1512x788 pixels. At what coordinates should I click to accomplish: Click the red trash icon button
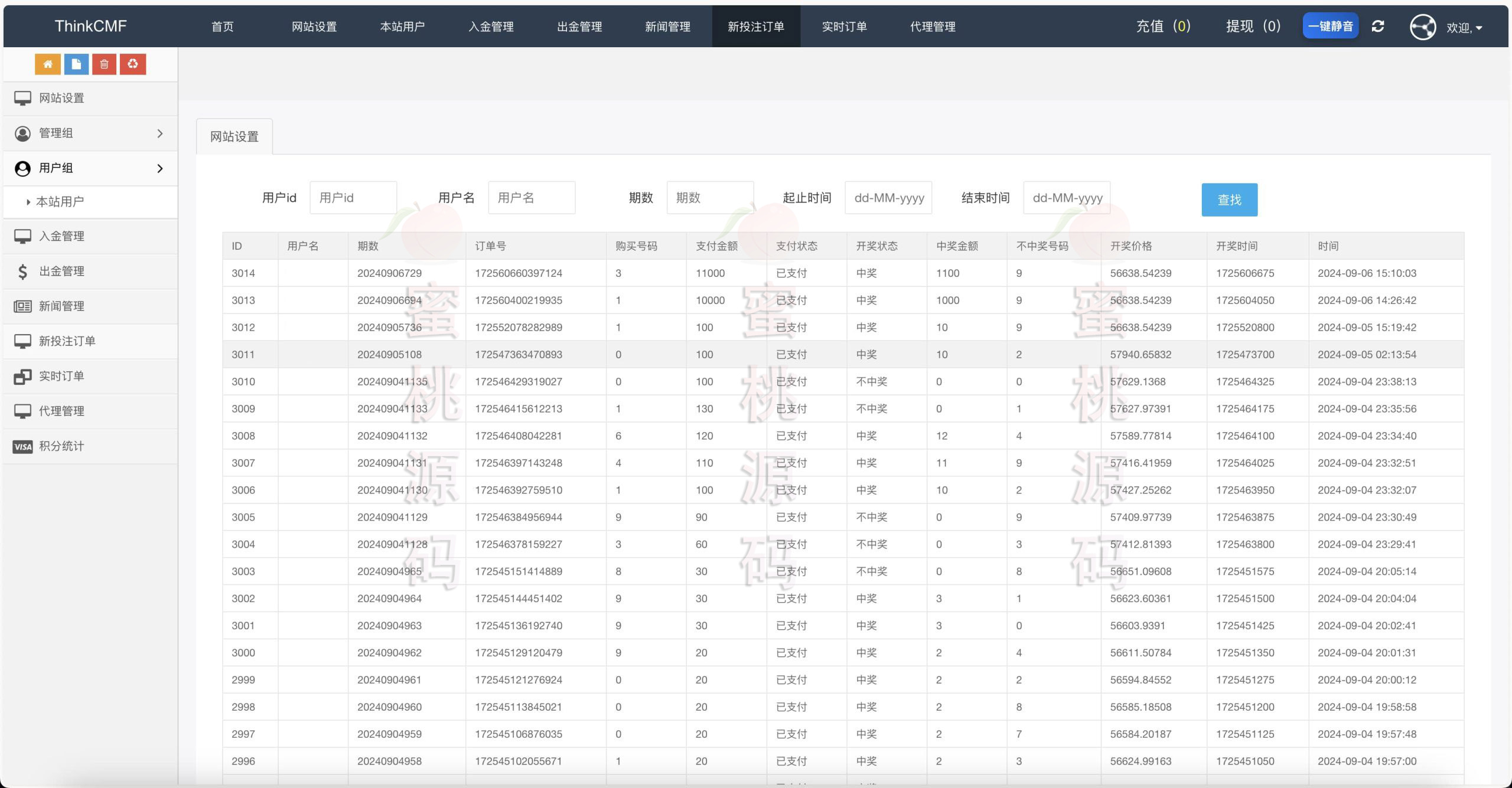[105, 64]
